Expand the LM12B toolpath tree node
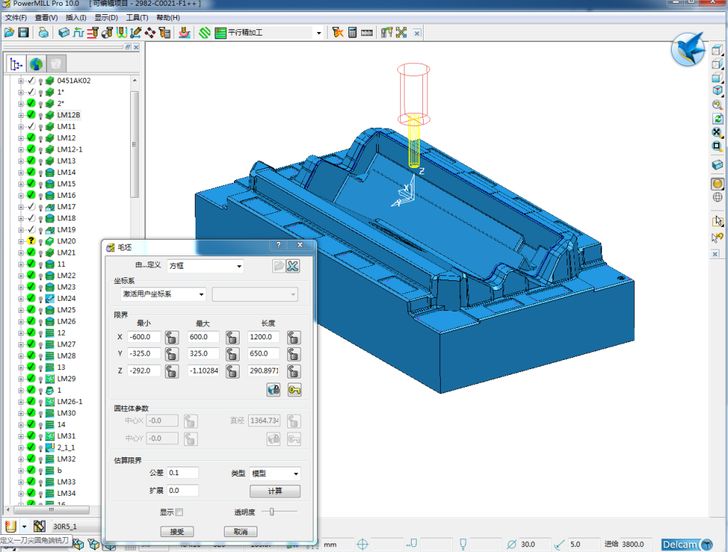Image resolution: width=728 pixels, height=552 pixels. pos(20,115)
